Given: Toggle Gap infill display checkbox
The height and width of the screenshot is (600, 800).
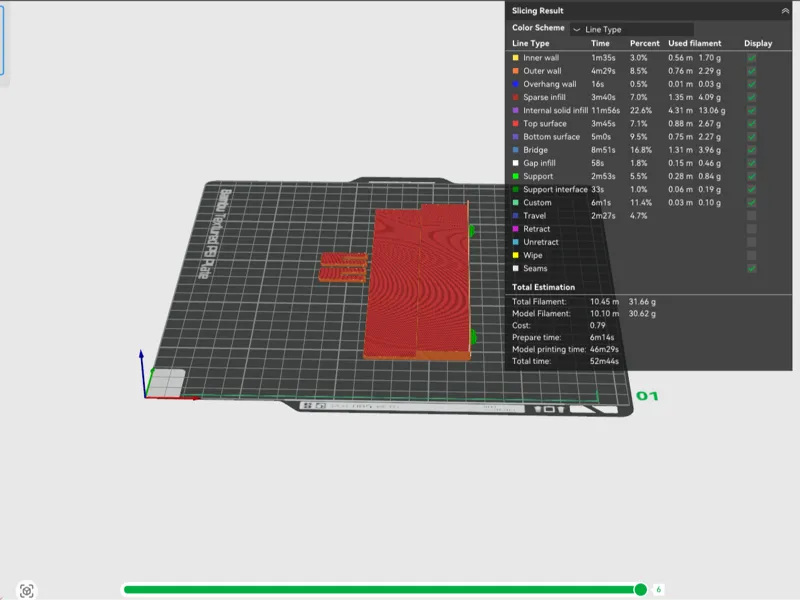Looking at the screenshot, I should point(752,163).
